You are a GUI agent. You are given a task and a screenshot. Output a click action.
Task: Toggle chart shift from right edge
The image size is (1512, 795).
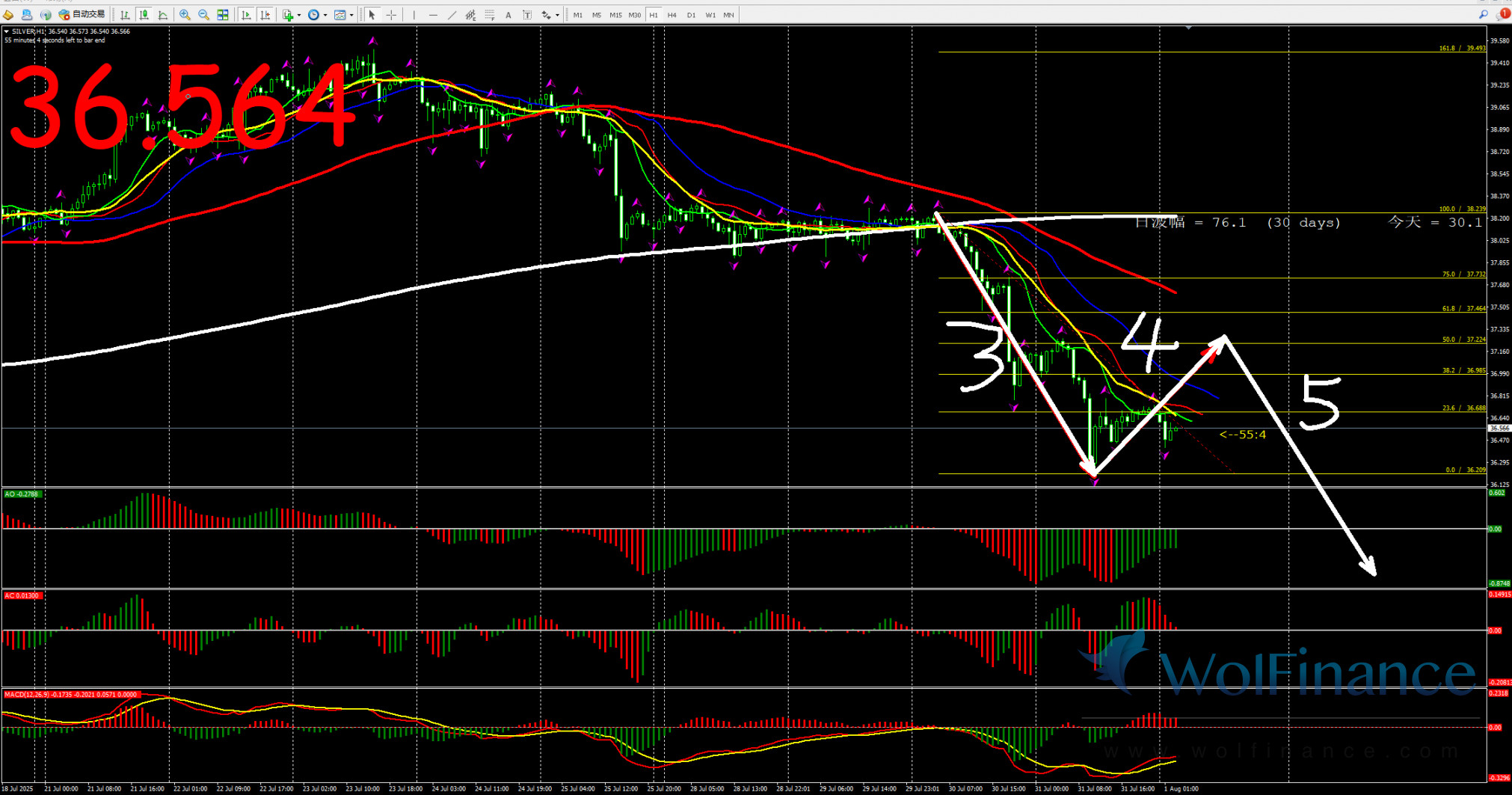(265, 15)
